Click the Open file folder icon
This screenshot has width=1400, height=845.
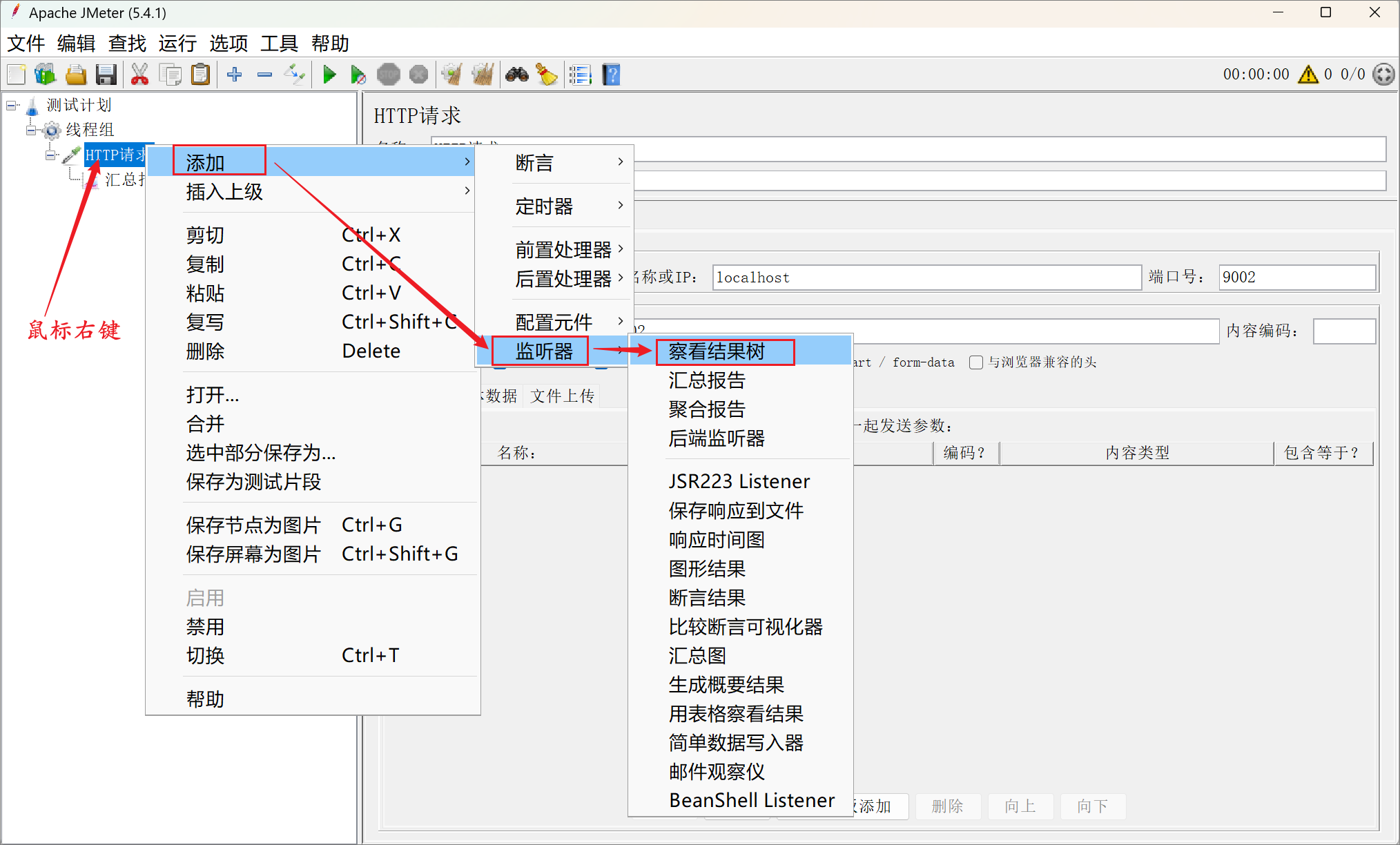point(76,74)
